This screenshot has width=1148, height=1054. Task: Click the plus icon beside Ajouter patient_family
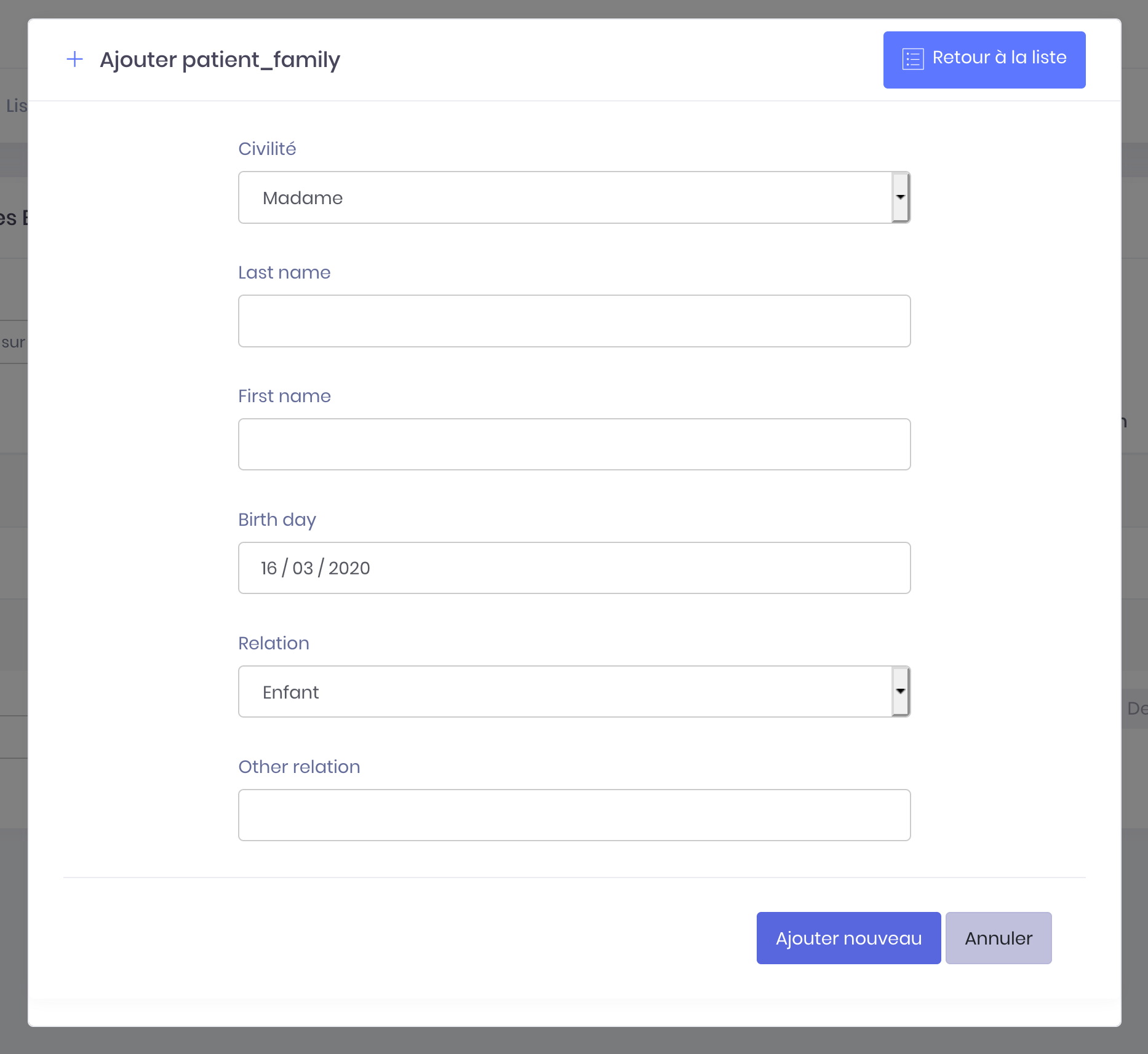pyautogui.click(x=74, y=59)
